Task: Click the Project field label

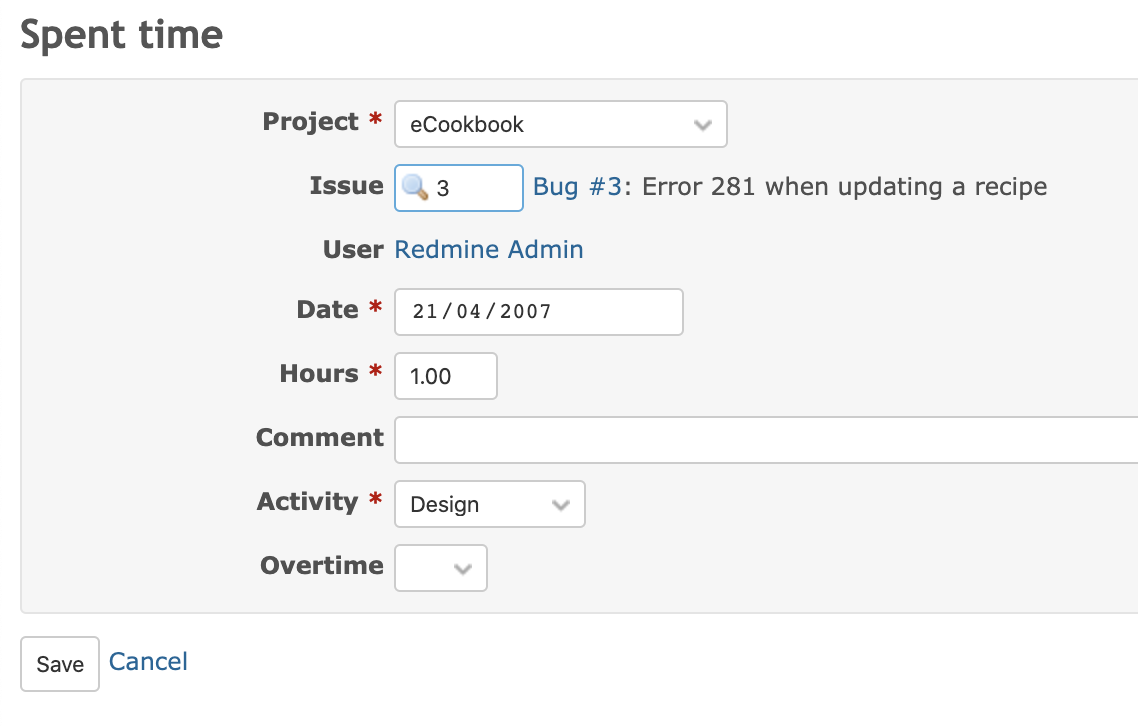Action: (x=311, y=121)
